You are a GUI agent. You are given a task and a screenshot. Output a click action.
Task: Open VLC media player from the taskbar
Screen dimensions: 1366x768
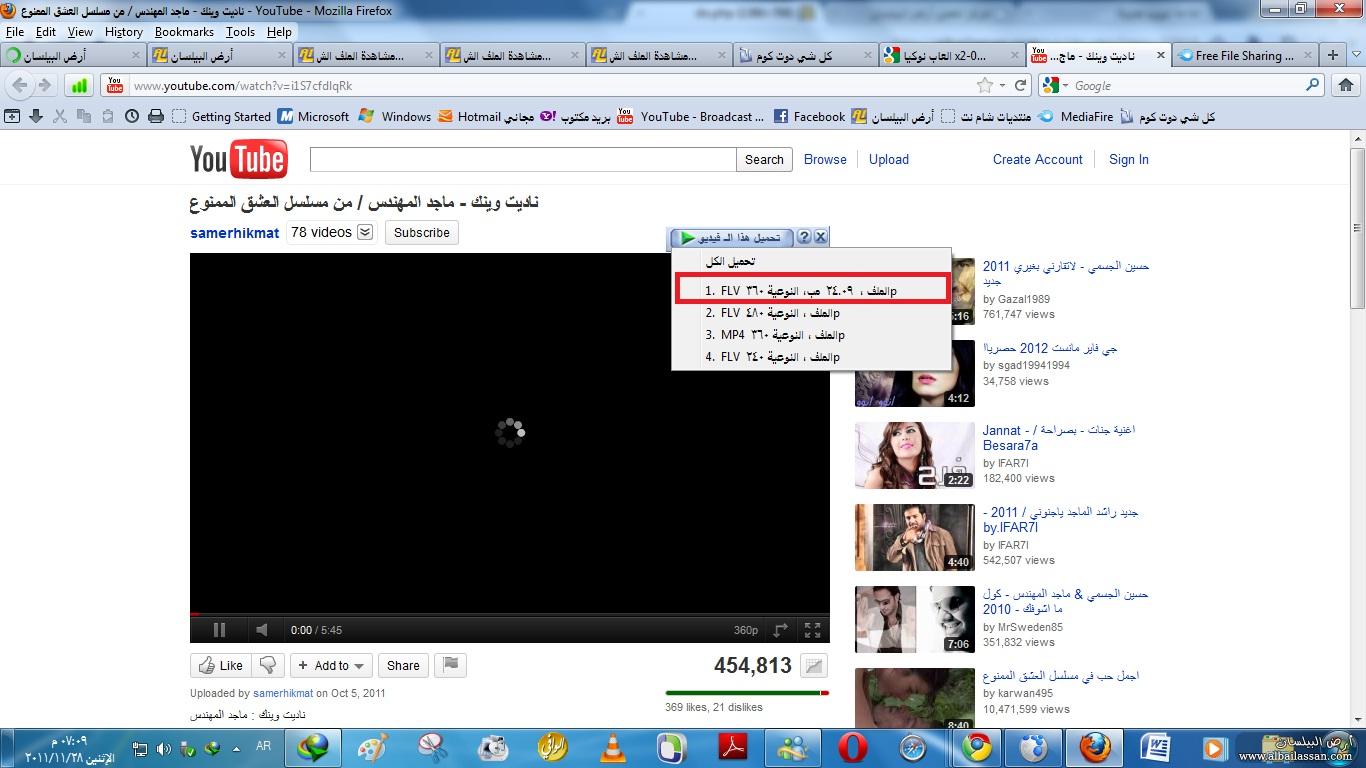(612, 747)
